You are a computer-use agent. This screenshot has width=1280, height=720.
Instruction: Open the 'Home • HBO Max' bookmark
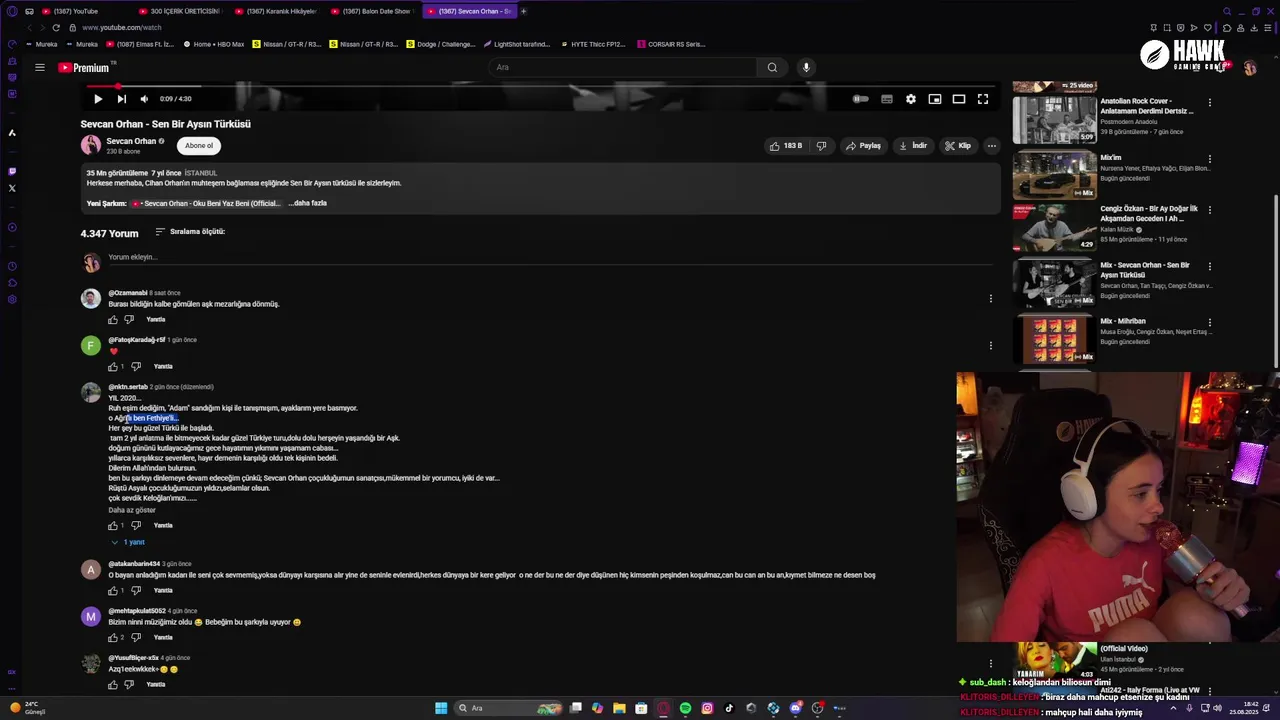pos(212,44)
